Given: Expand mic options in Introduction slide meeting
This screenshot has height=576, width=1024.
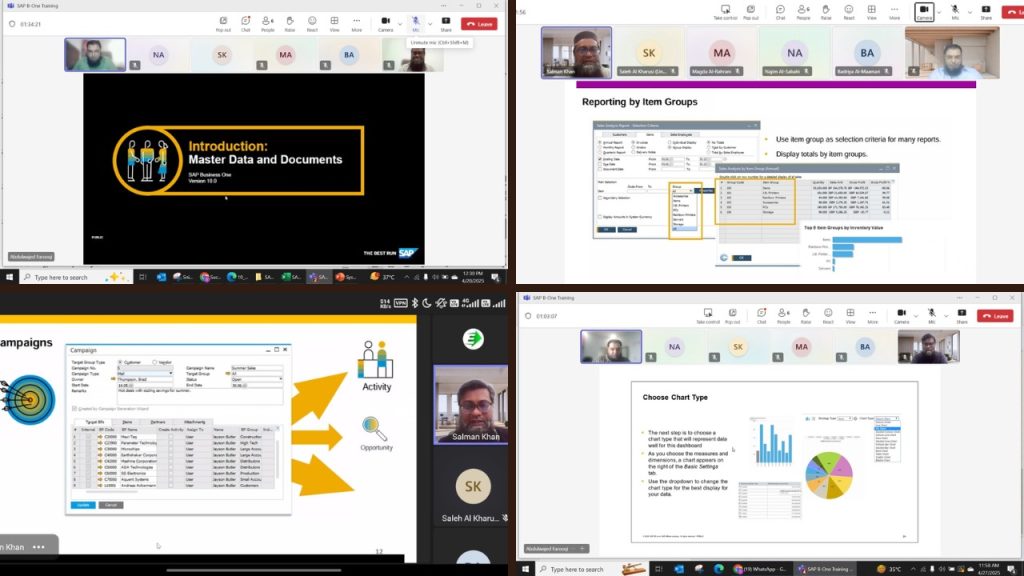Looking at the screenshot, I should (x=430, y=24).
